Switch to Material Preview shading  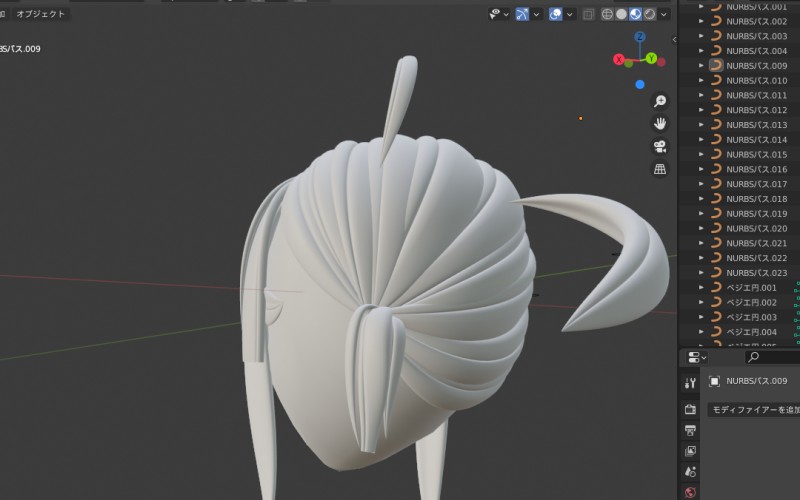click(635, 14)
